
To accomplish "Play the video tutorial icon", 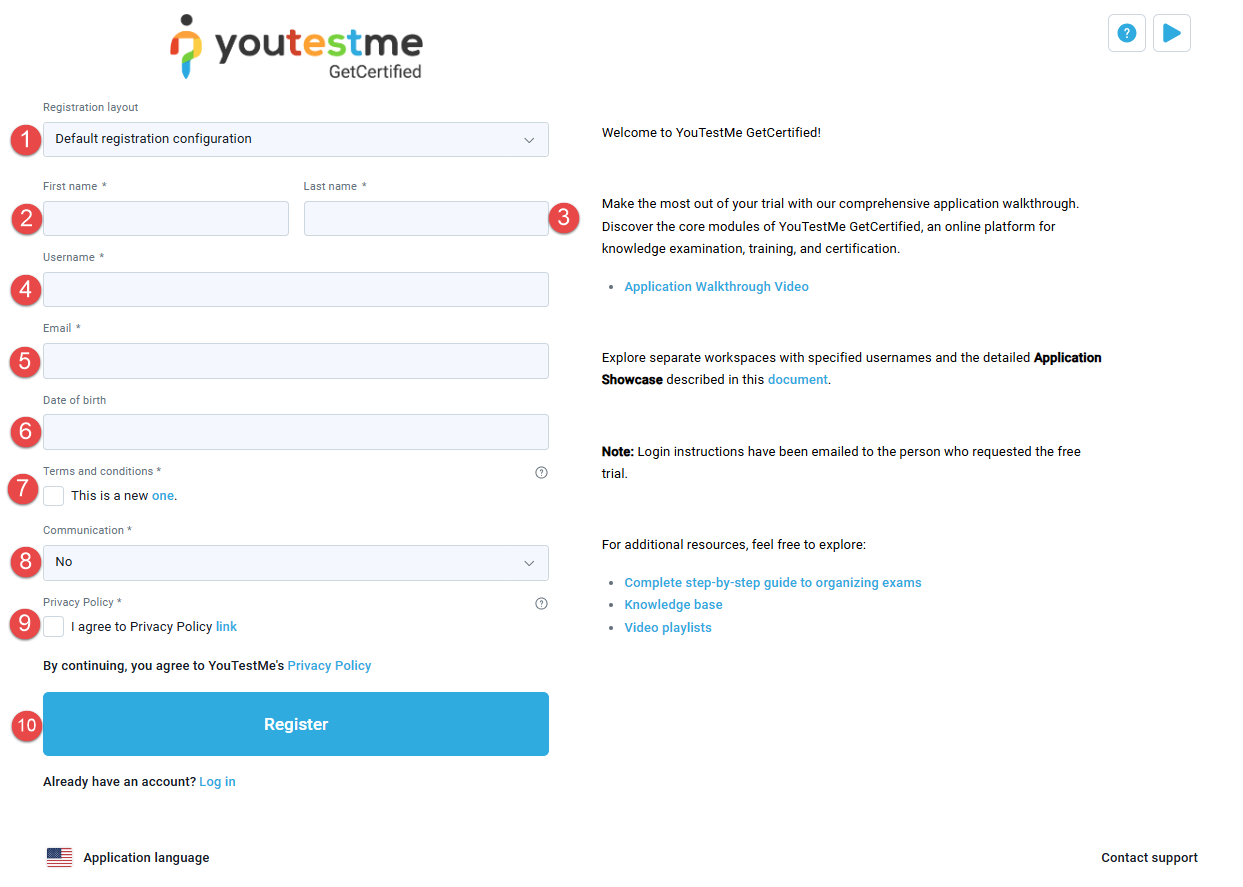I will coord(1172,33).
